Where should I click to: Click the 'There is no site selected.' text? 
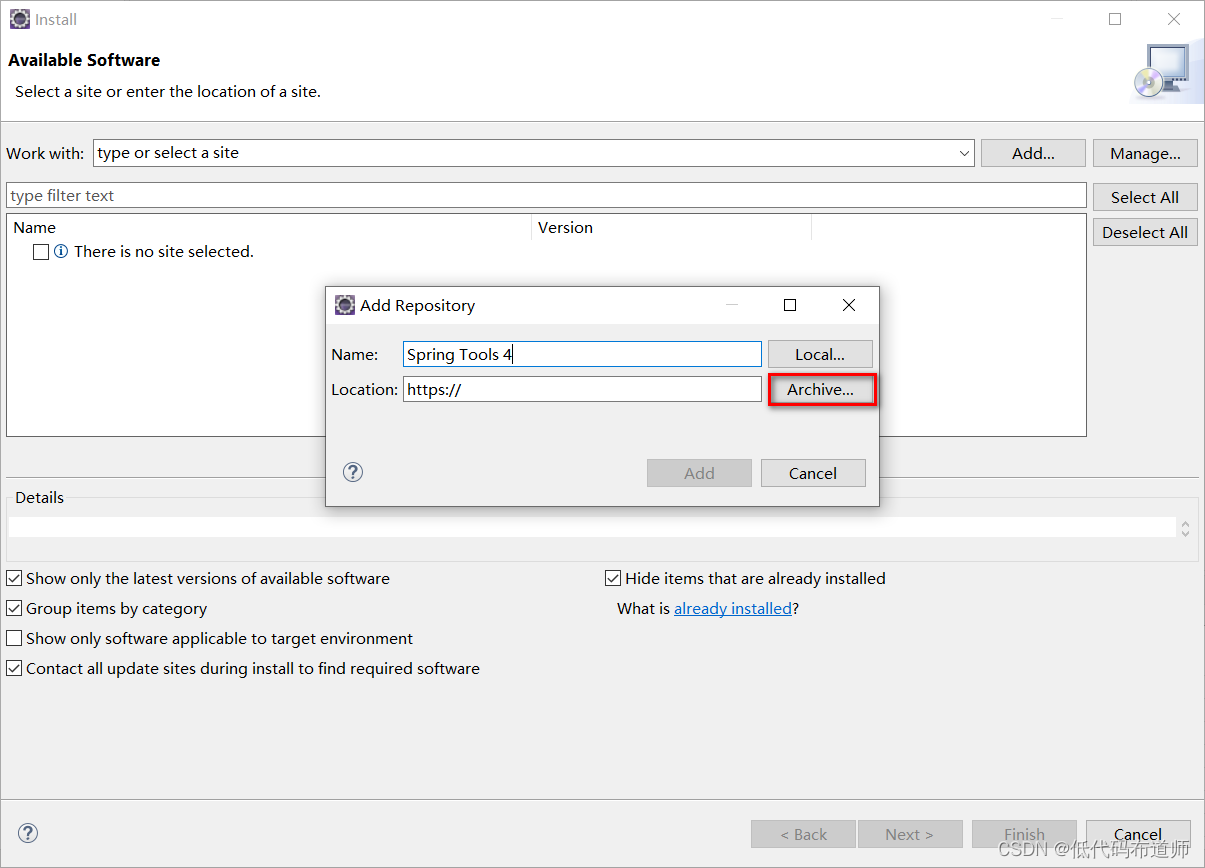tap(164, 252)
